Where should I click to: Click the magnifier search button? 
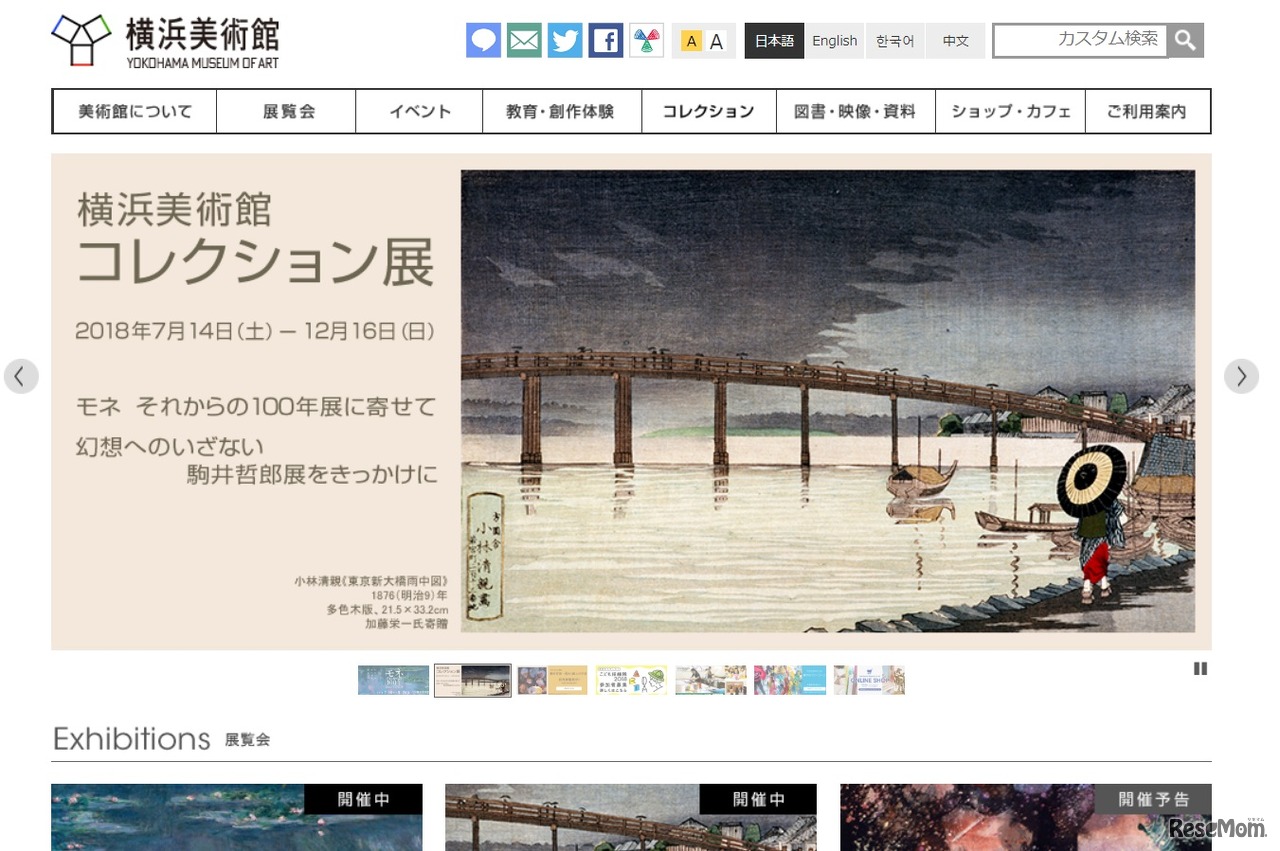(x=1186, y=40)
